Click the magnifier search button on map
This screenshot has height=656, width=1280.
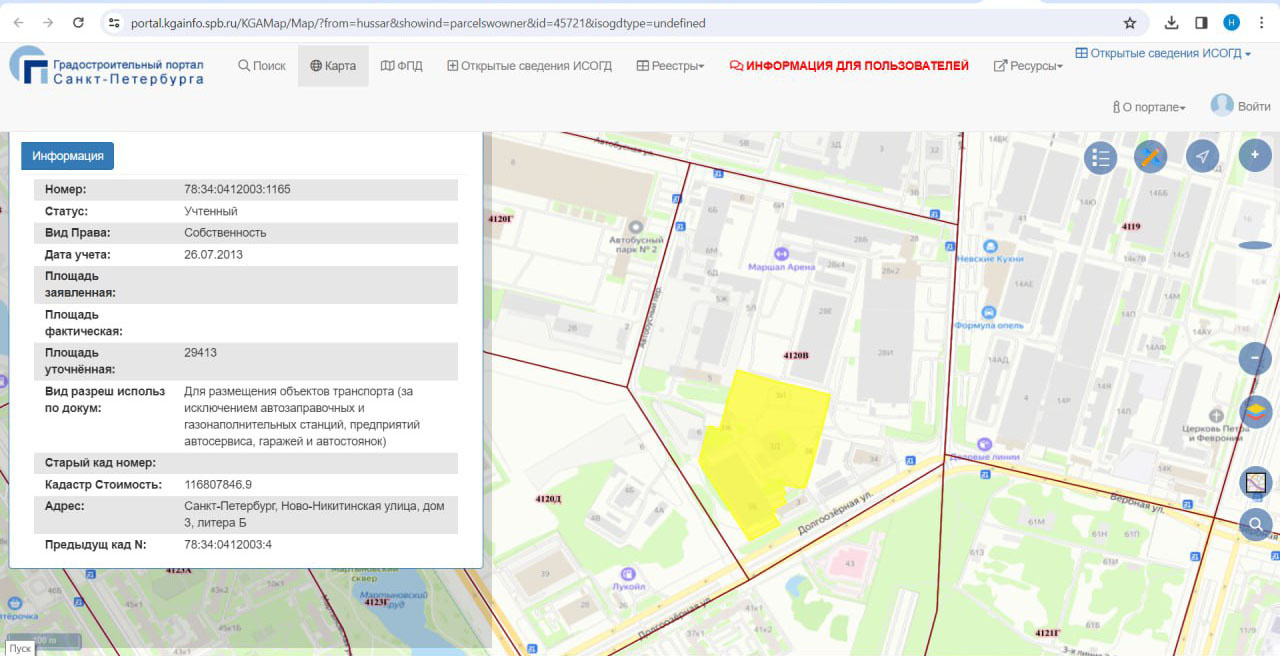[1255, 523]
